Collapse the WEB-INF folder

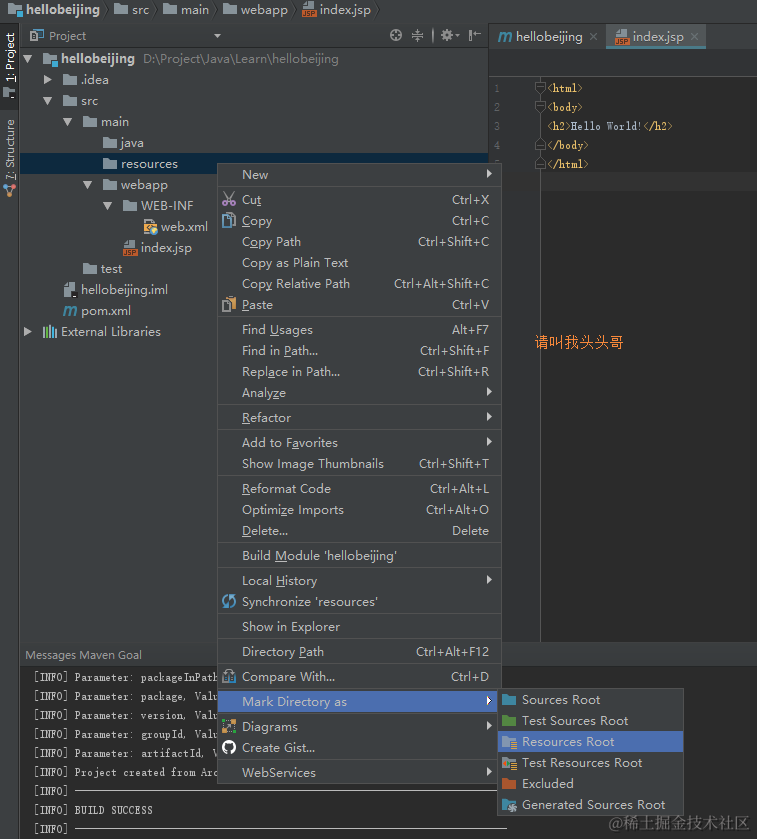point(108,205)
